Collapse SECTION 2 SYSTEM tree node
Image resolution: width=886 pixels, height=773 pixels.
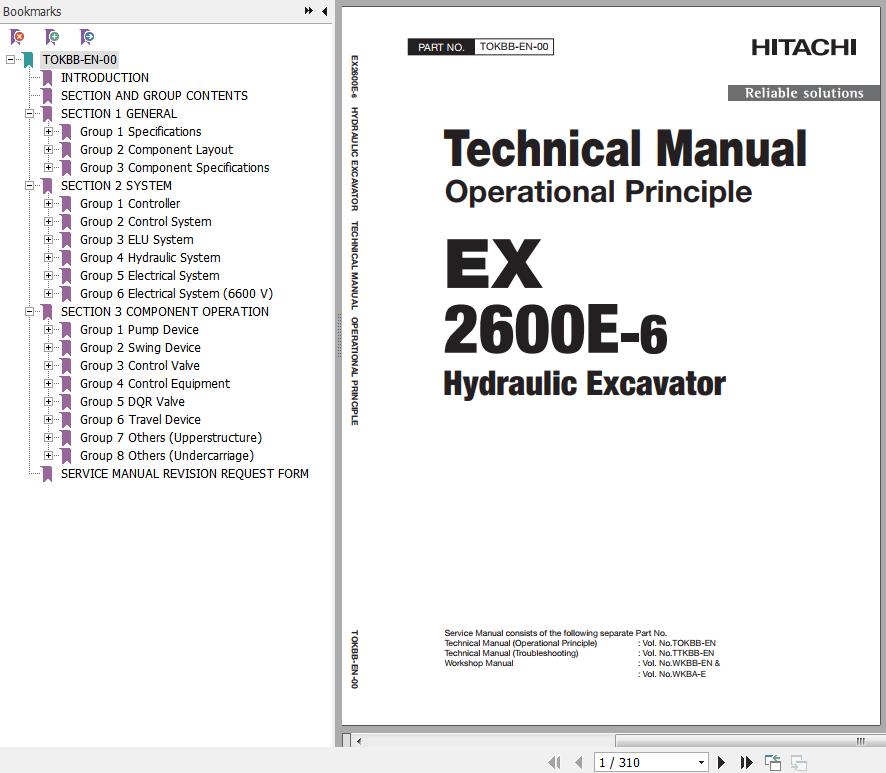coord(30,186)
